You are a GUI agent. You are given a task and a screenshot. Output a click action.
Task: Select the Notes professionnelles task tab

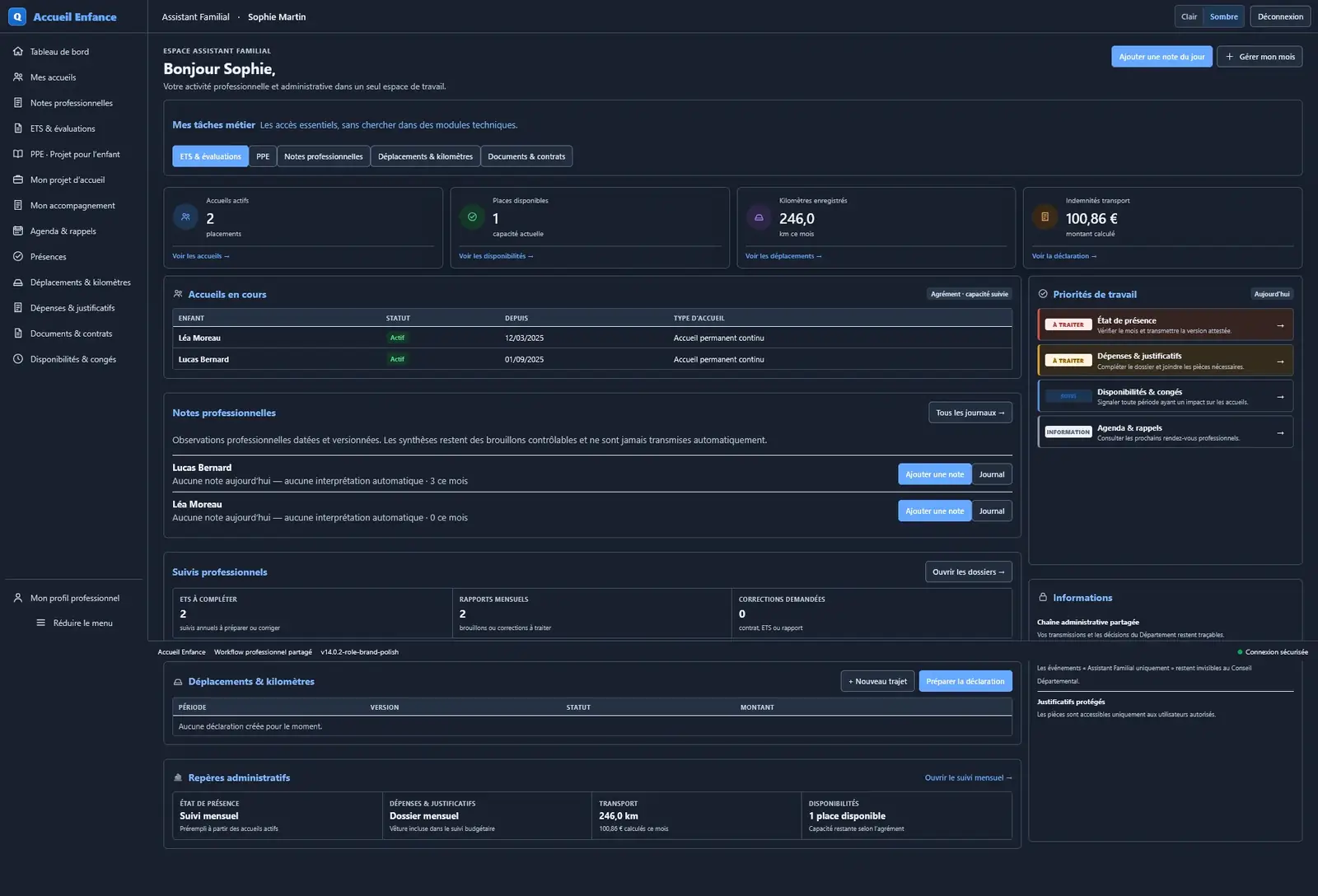[x=324, y=156]
